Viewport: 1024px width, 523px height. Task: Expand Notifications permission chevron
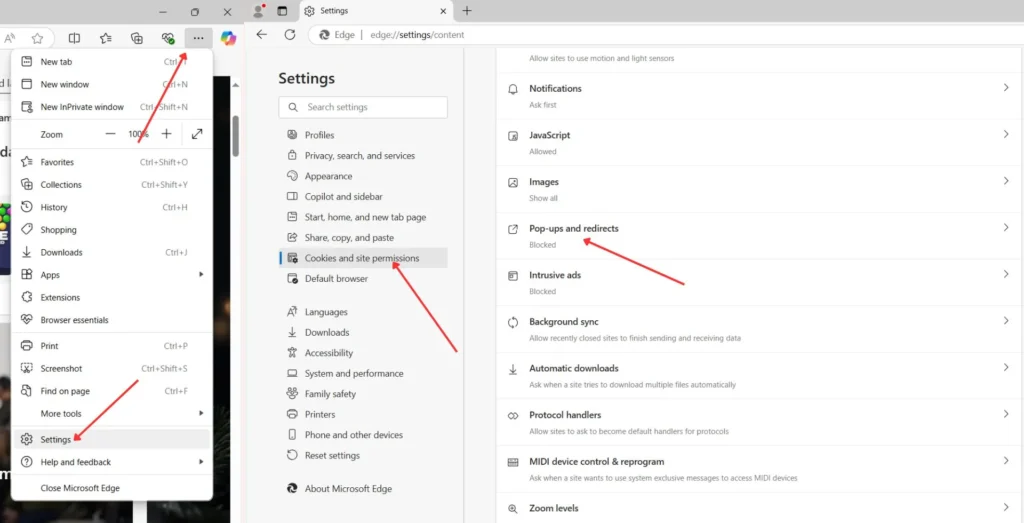click(1006, 87)
